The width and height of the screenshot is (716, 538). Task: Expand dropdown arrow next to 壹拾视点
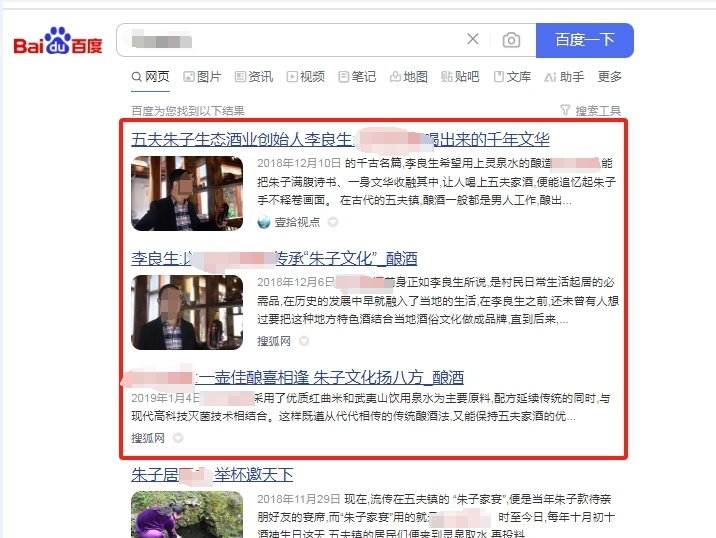pos(333,222)
